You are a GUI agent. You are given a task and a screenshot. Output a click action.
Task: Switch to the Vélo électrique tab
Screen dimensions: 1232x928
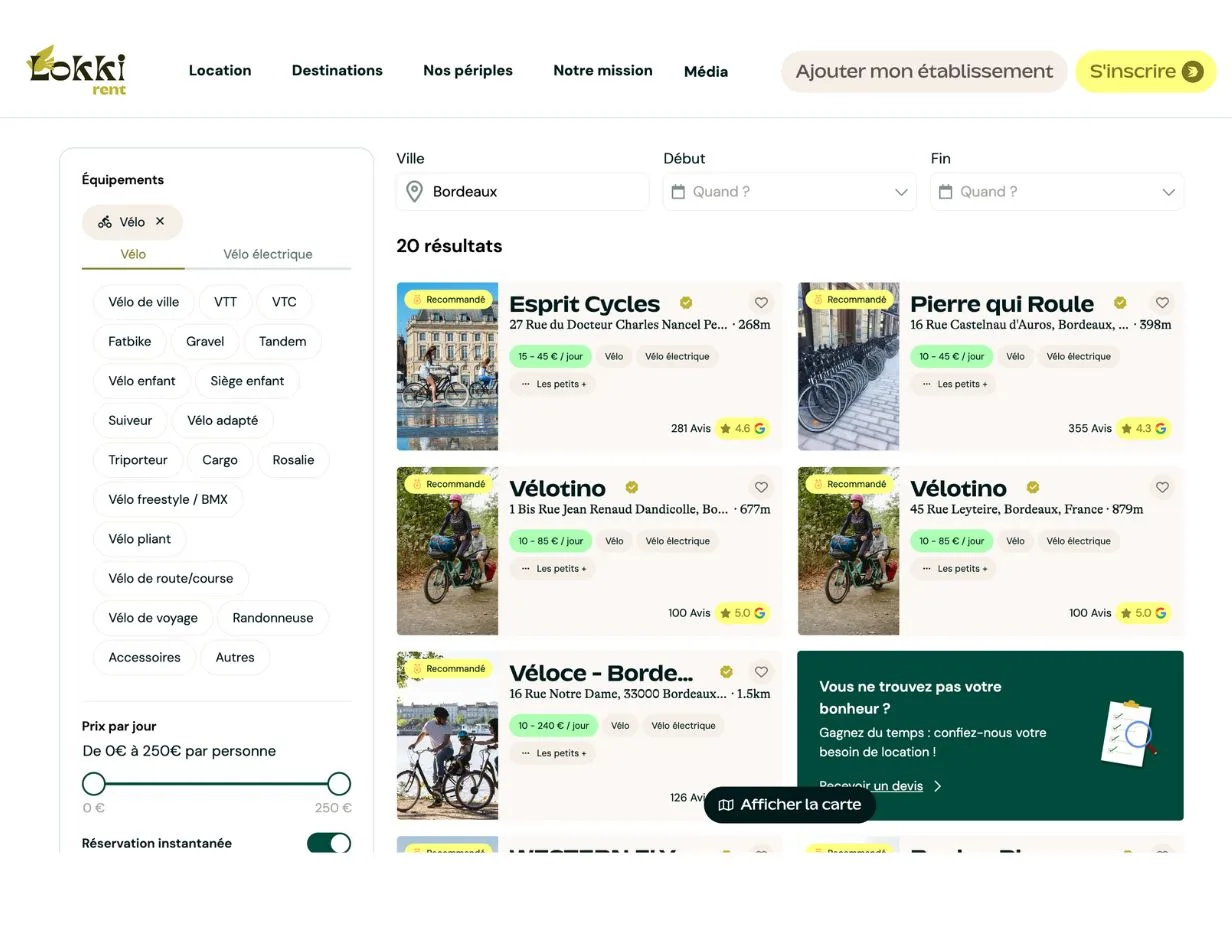pyautogui.click(x=268, y=254)
